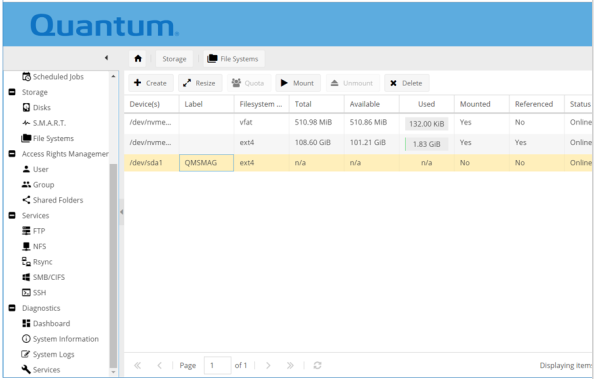
Task: Go to previous page arrow
Action: point(159,365)
